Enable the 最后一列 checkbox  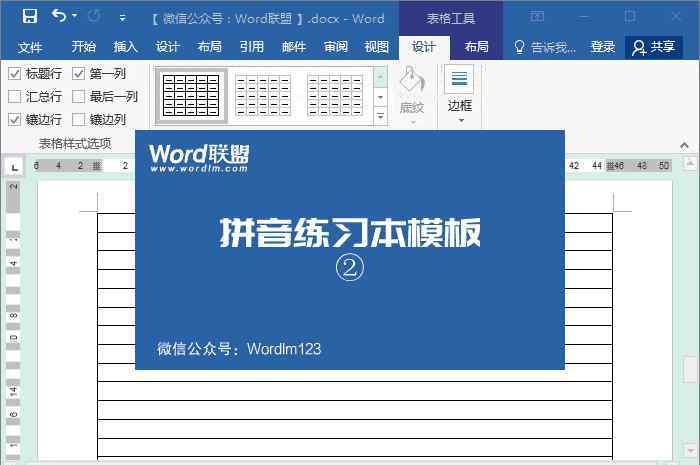coord(79,96)
